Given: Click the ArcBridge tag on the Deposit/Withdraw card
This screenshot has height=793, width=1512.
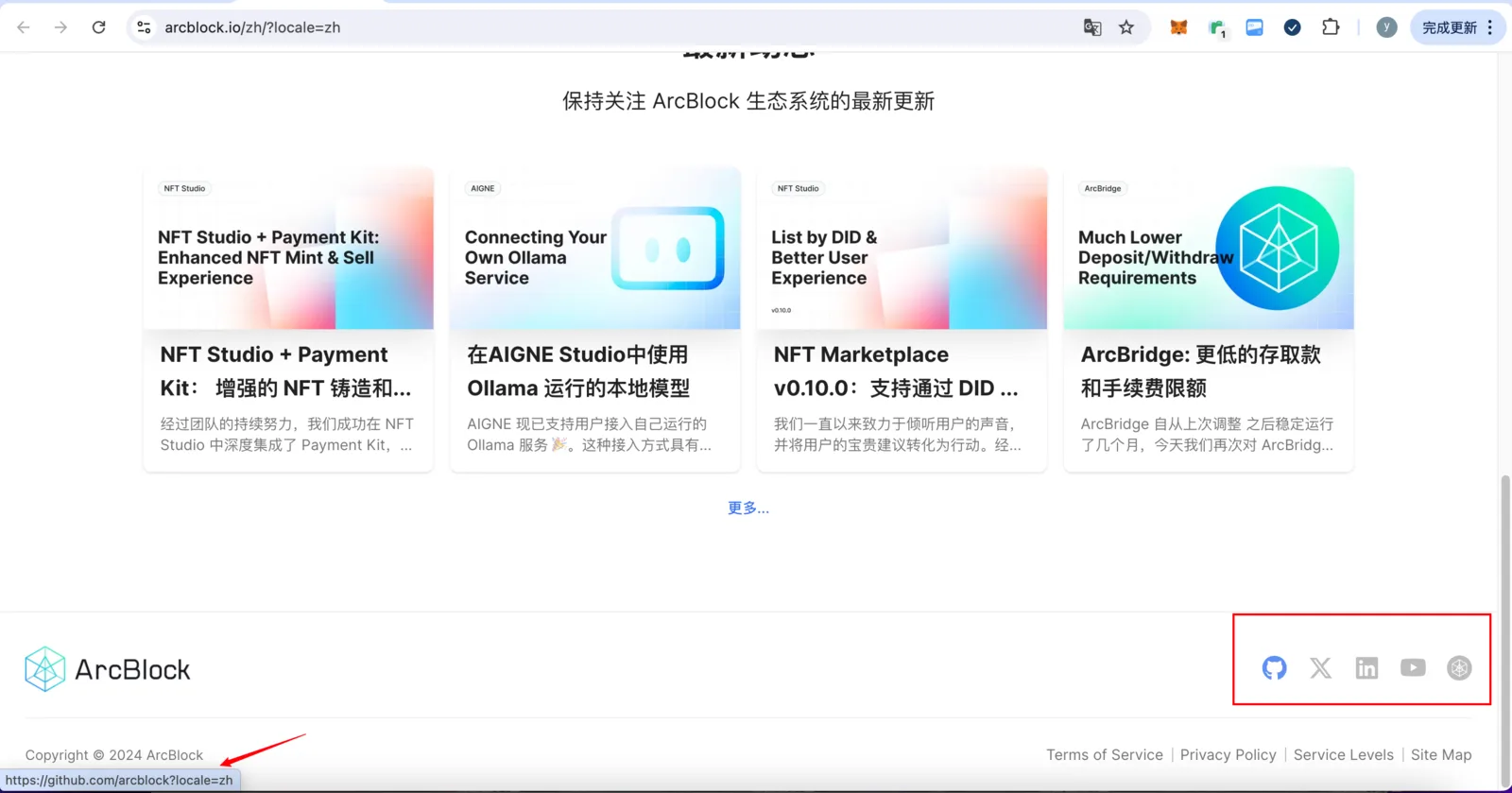Looking at the screenshot, I should [x=1103, y=188].
